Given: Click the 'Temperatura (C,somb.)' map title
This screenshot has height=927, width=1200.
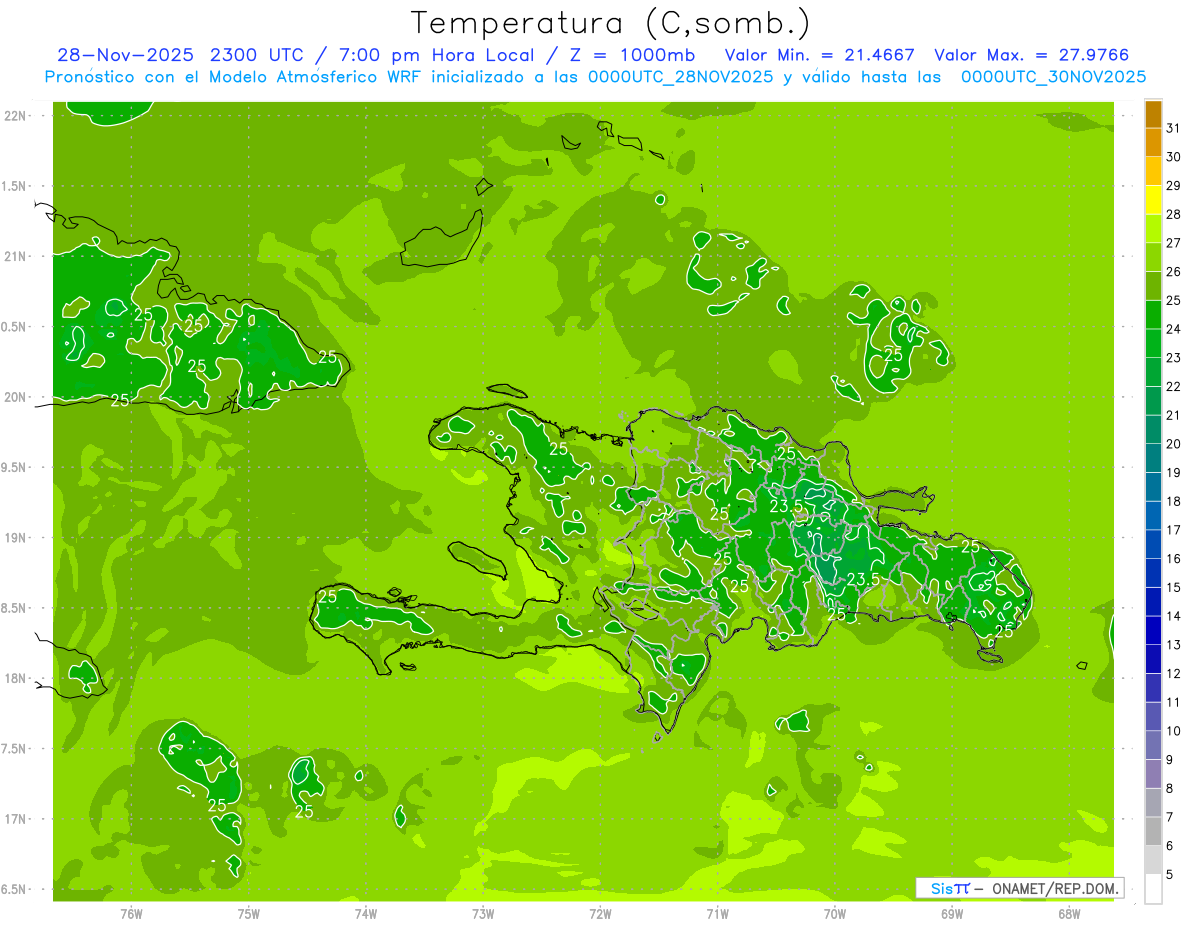Looking at the screenshot, I should click(611, 23).
